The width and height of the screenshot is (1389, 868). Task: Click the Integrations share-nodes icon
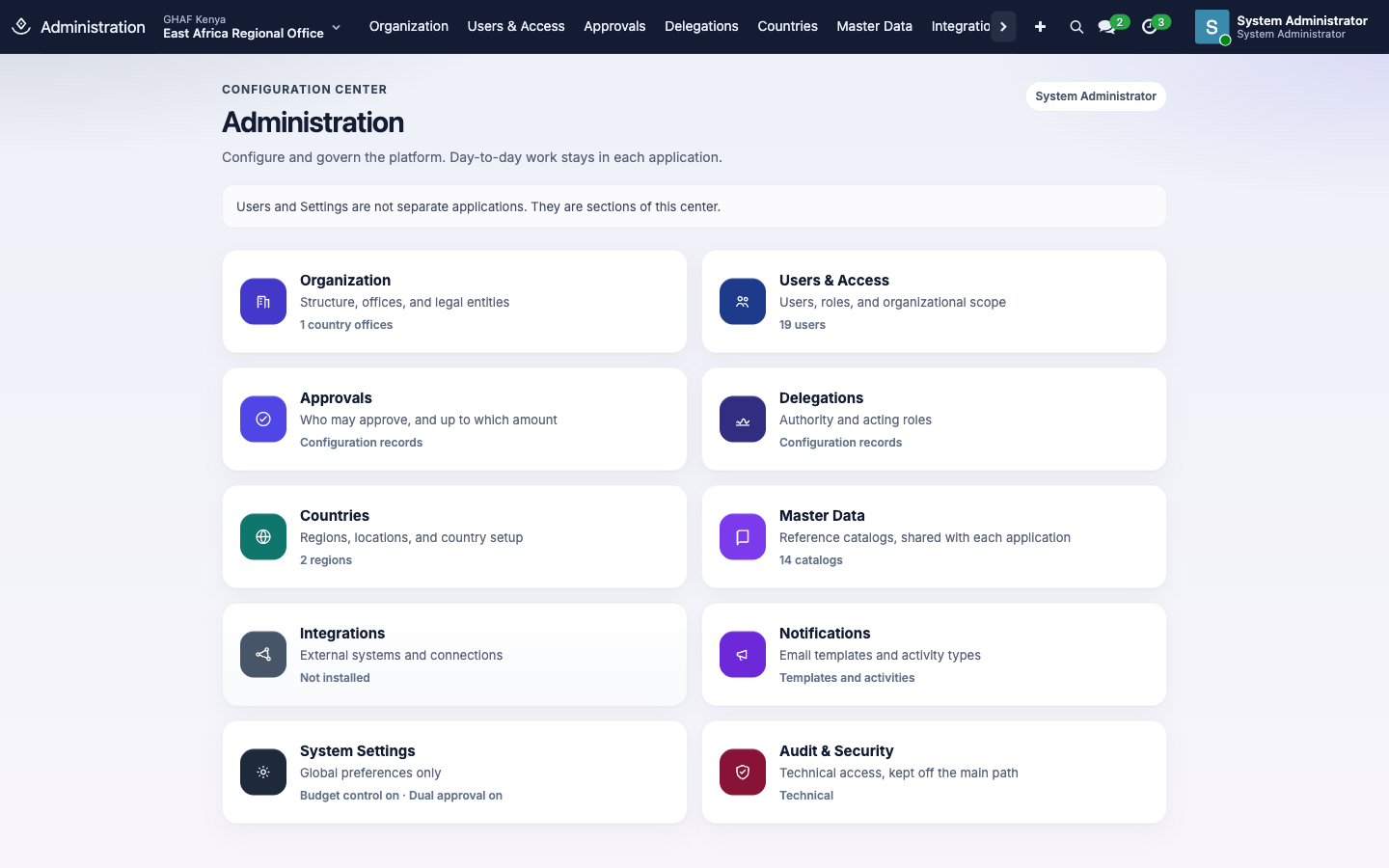263,655
